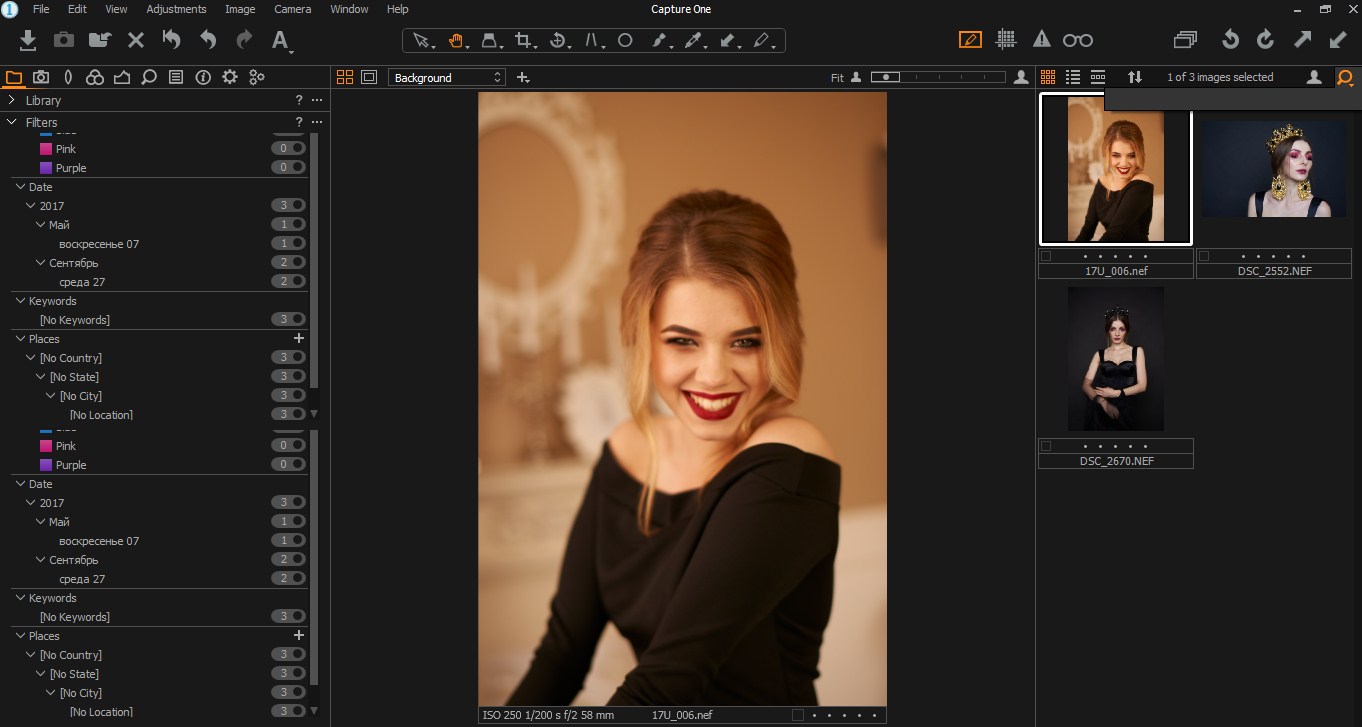Rotate image right with clockwise icon
Image resolution: width=1362 pixels, height=727 pixels.
click(x=1265, y=40)
